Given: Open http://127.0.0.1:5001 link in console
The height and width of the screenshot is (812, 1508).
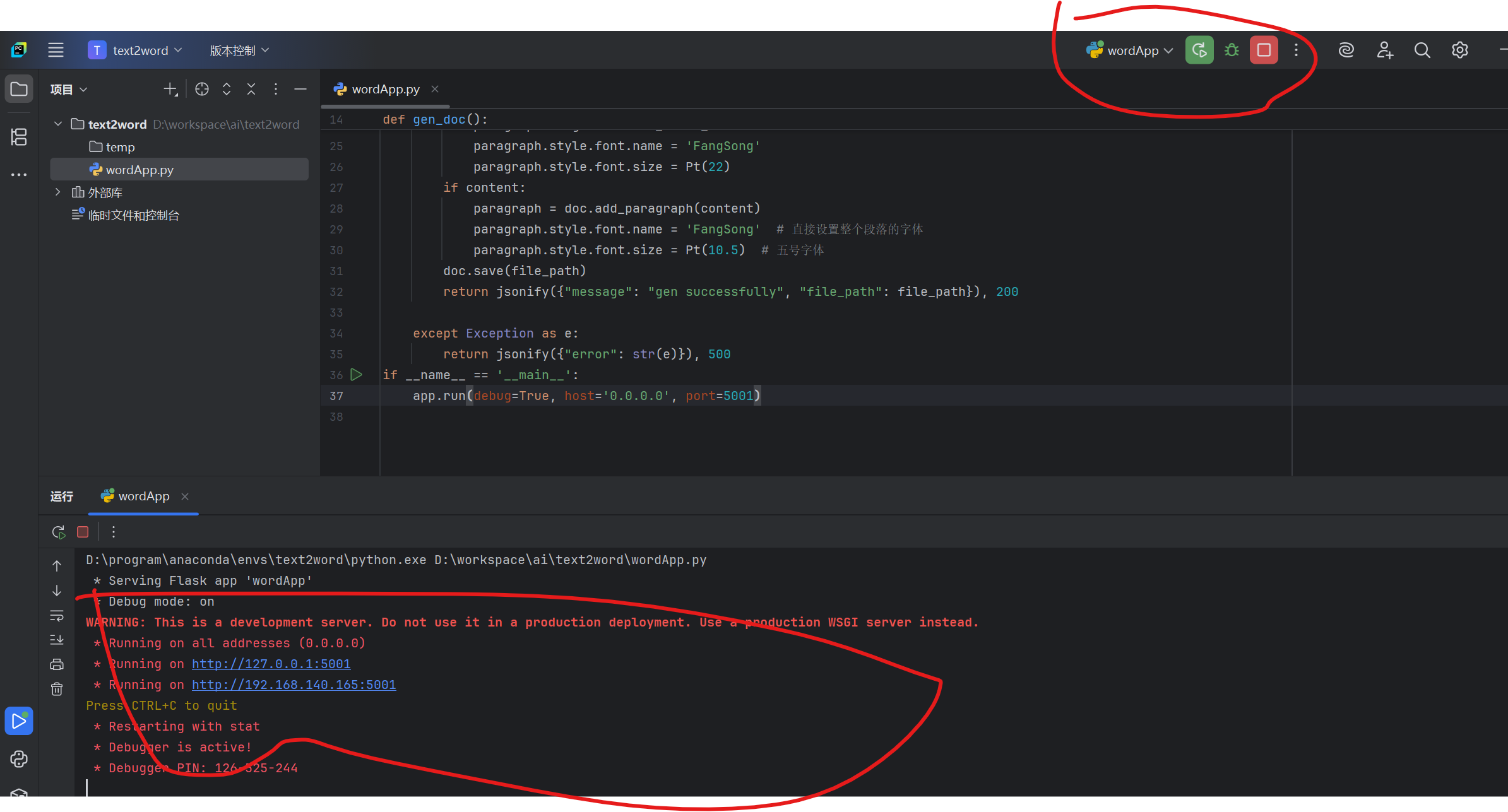Looking at the screenshot, I should 271,664.
